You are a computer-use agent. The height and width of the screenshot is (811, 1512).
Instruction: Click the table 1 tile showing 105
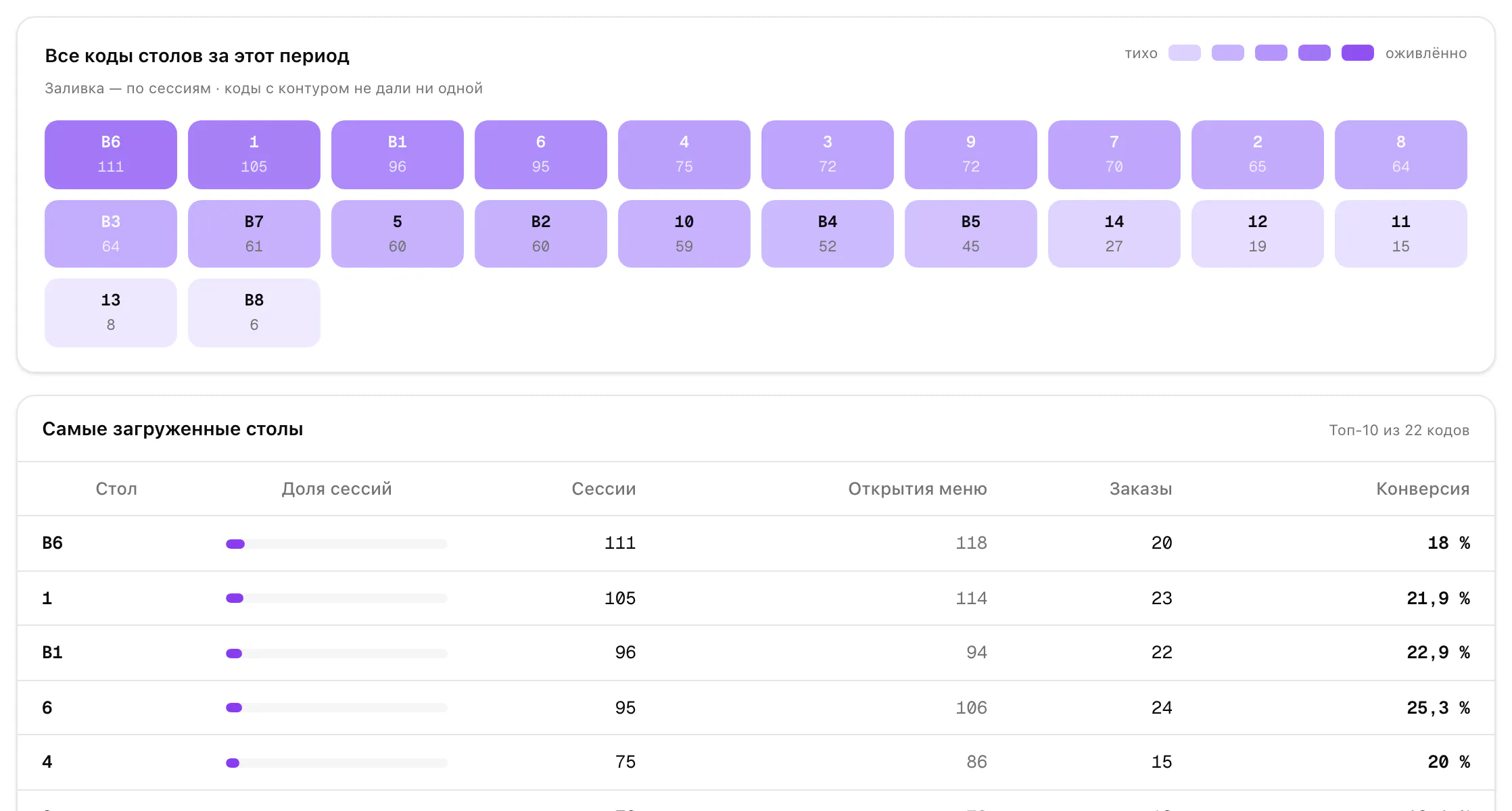[x=254, y=155]
